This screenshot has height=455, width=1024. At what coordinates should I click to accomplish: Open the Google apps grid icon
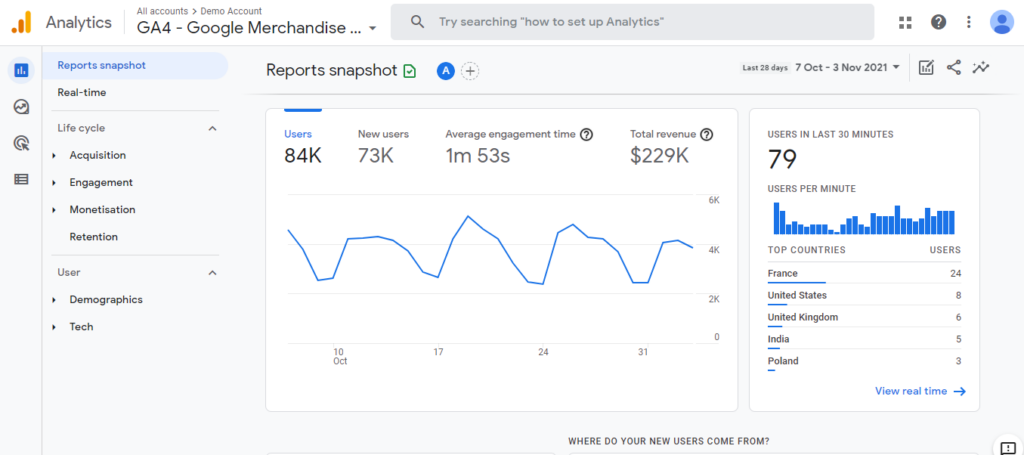coord(904,22)
